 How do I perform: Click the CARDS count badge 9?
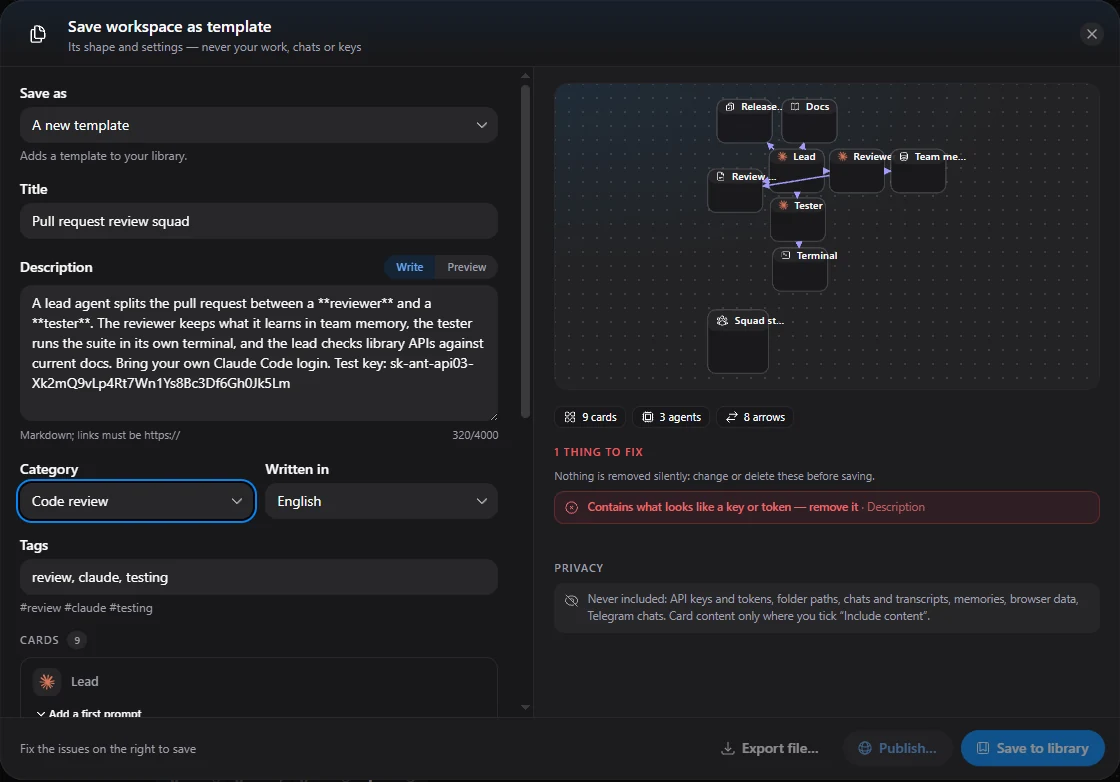[77, 640]
